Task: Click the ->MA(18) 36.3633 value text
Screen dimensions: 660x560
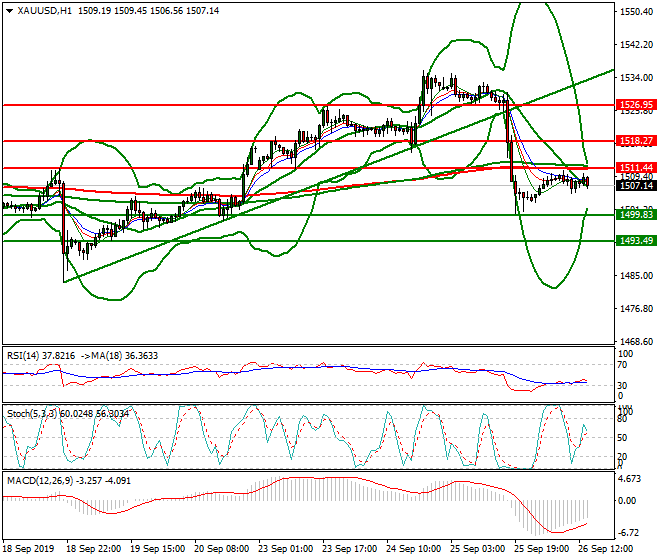Action: 120,356
